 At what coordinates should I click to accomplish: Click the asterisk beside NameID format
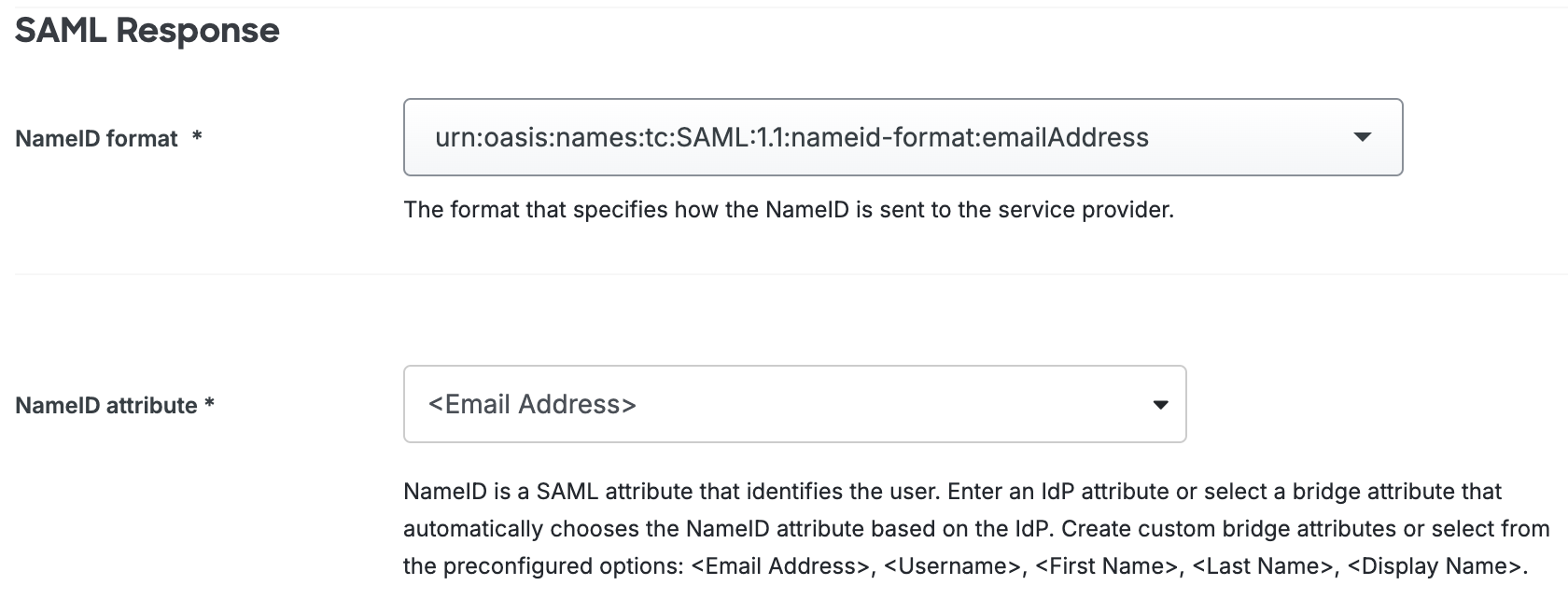[197, 138]
